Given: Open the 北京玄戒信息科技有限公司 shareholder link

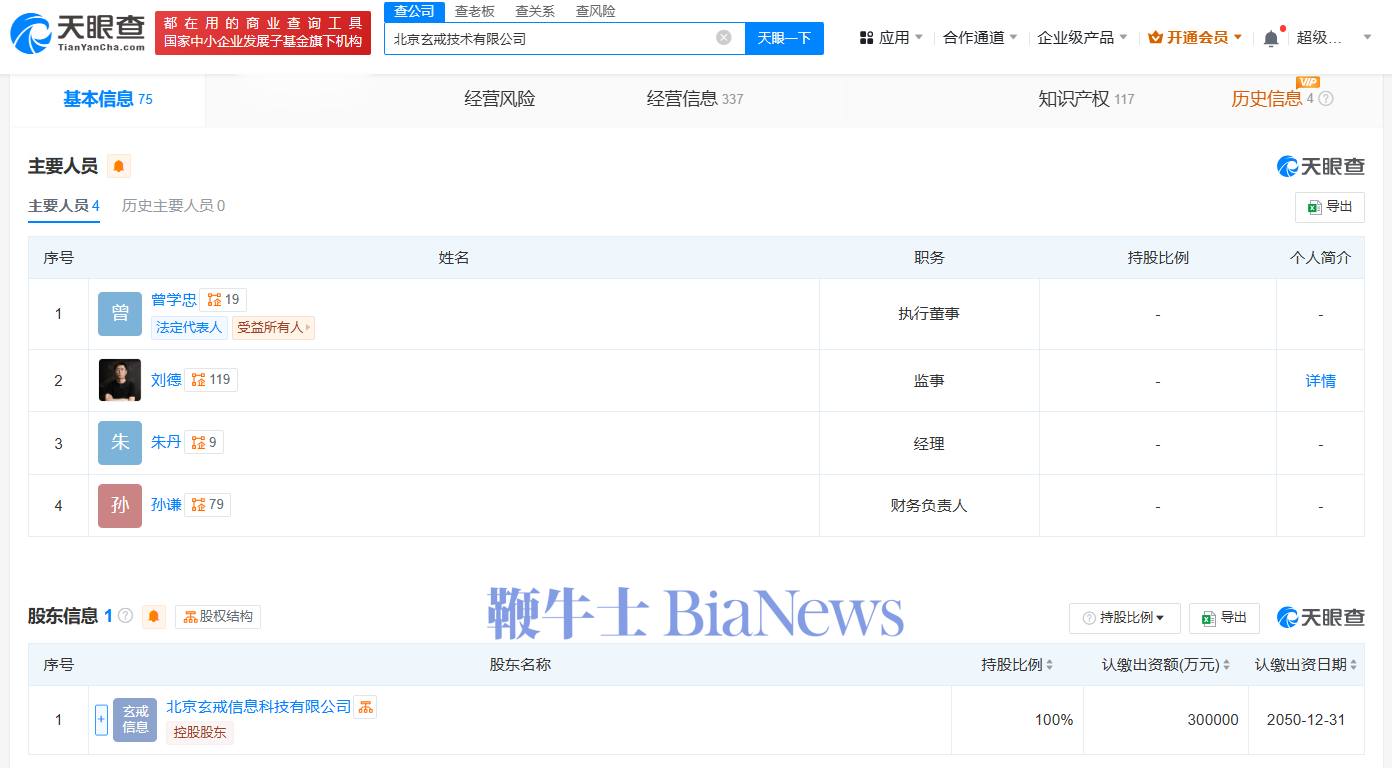Looking at the screenshot, I should [x=259, y=707].
